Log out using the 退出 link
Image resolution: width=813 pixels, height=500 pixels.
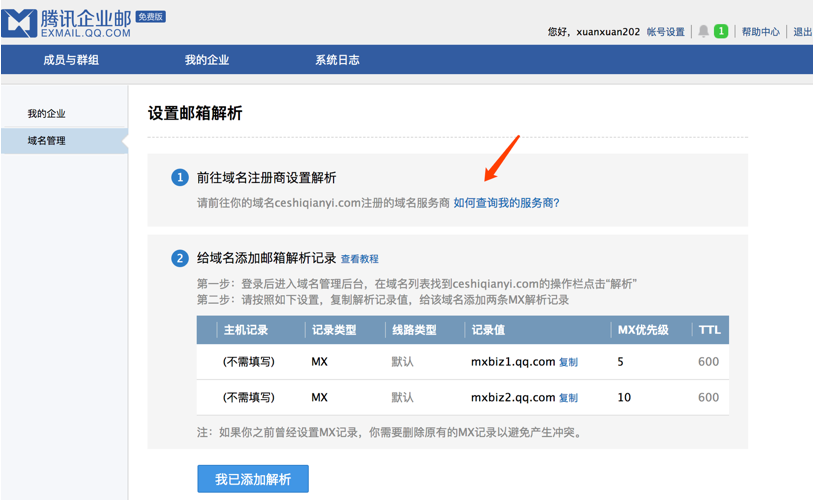(802, 32)
